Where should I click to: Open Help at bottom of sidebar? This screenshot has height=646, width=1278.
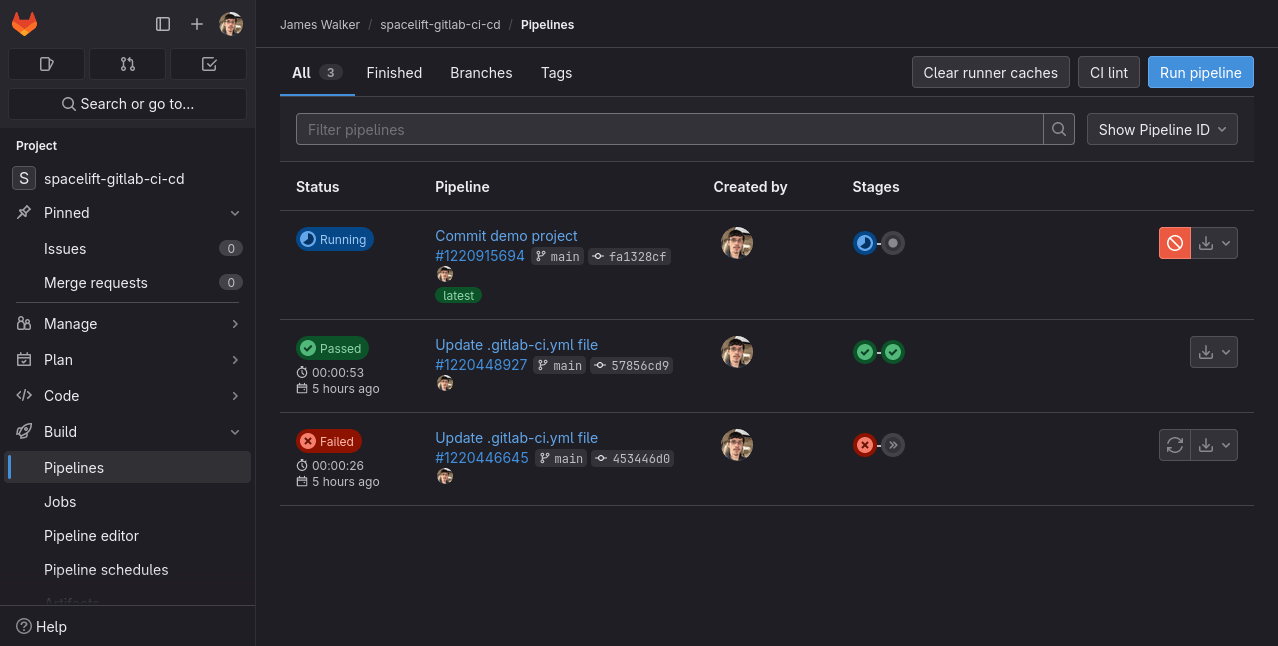click(x=41, y=626)
